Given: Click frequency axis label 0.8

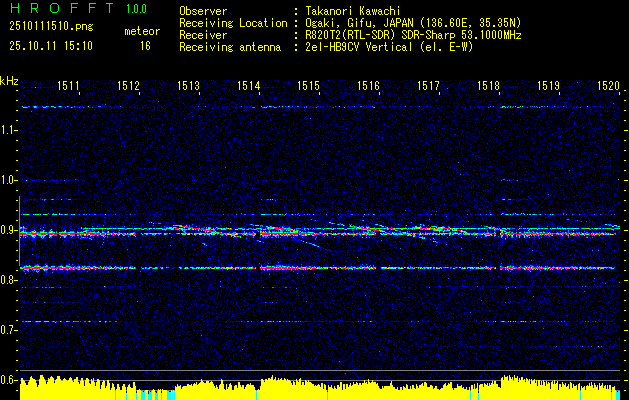Looking at the screenshot, I should [x=8, y=280].
